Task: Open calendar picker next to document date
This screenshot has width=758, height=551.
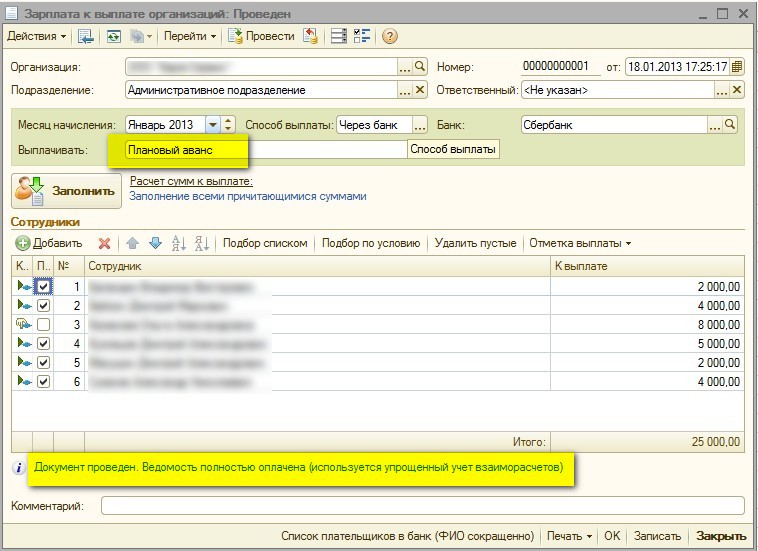Action: 737,67
